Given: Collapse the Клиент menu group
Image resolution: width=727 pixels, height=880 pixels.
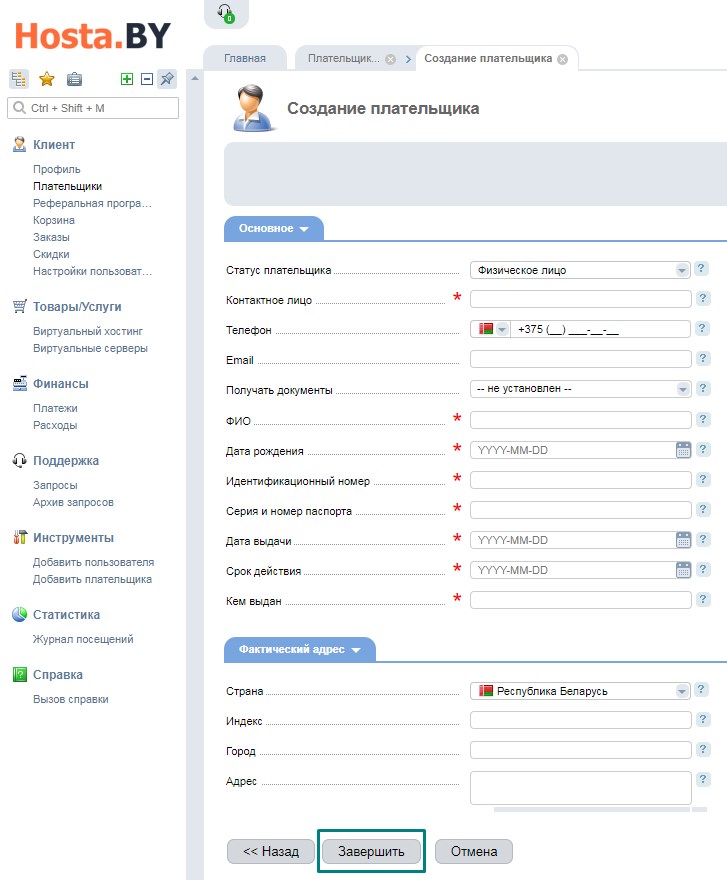Looking at the screenshot, I should (x=54, y=145).
